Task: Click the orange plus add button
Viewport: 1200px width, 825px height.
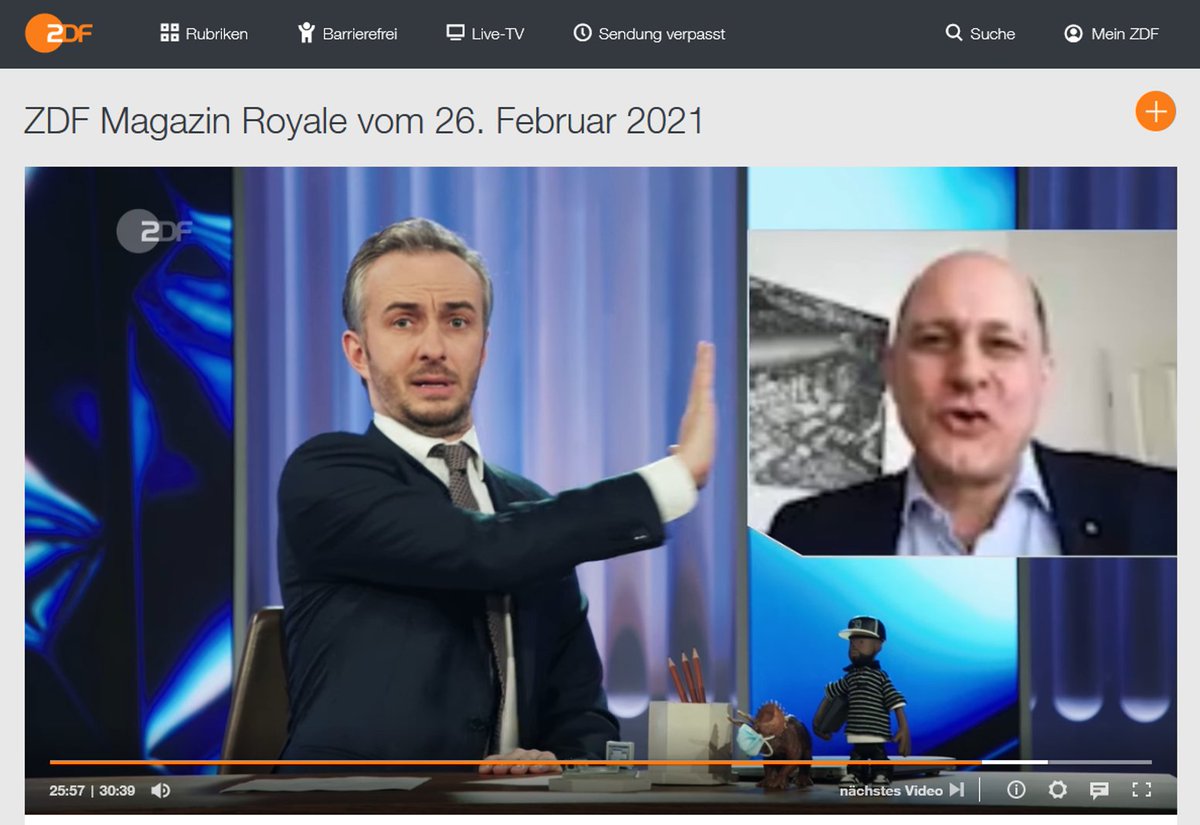Action: [x=1155, y=111]
